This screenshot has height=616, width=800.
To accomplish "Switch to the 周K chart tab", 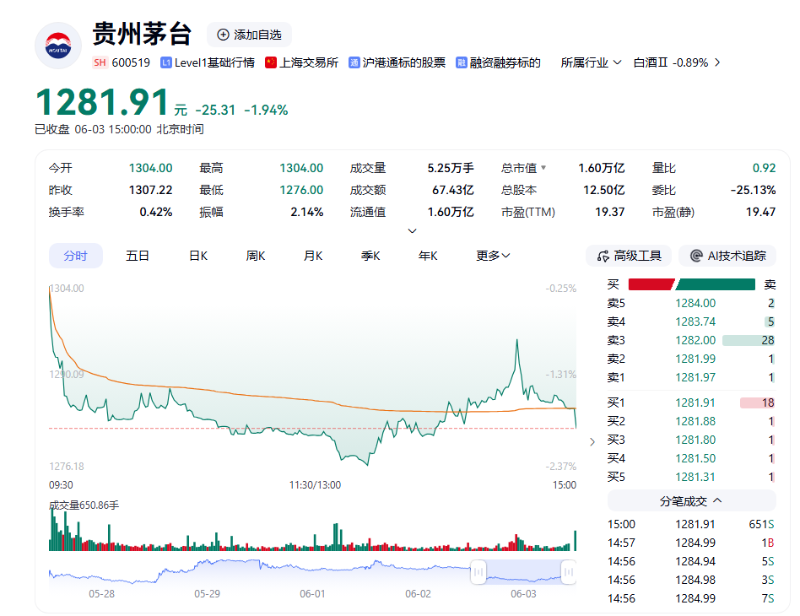I will [256, 256].
